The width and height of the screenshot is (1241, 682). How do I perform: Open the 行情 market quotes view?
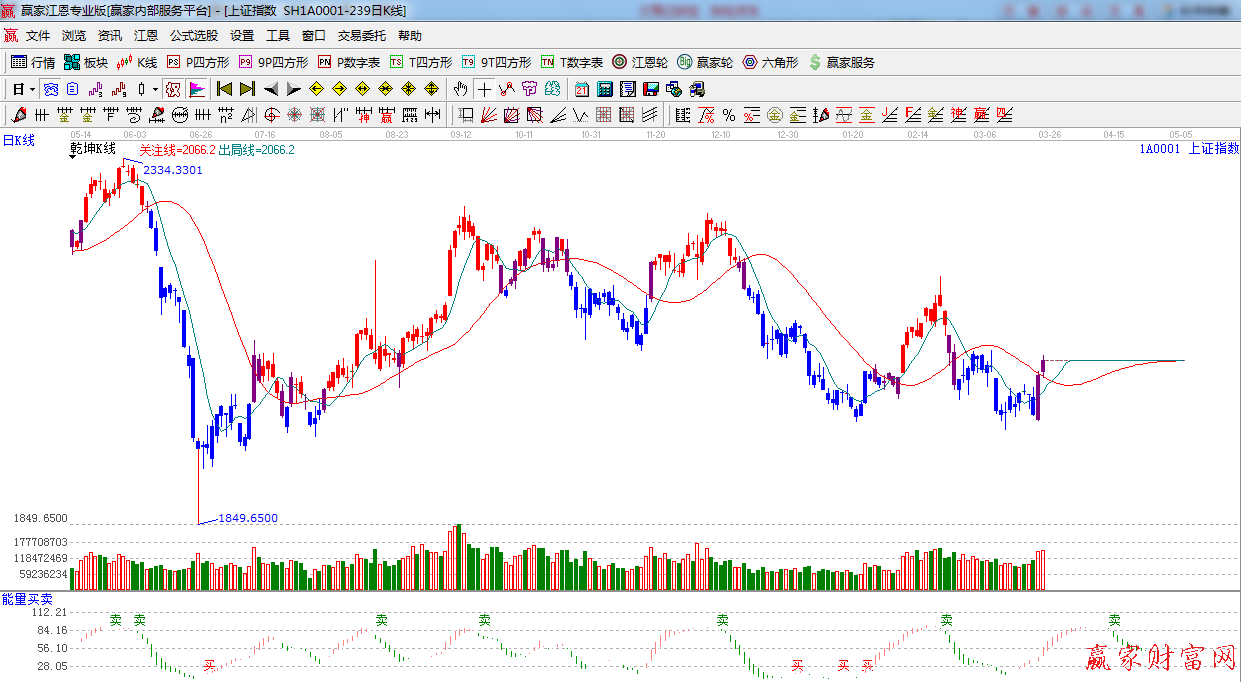click(33, 62)
